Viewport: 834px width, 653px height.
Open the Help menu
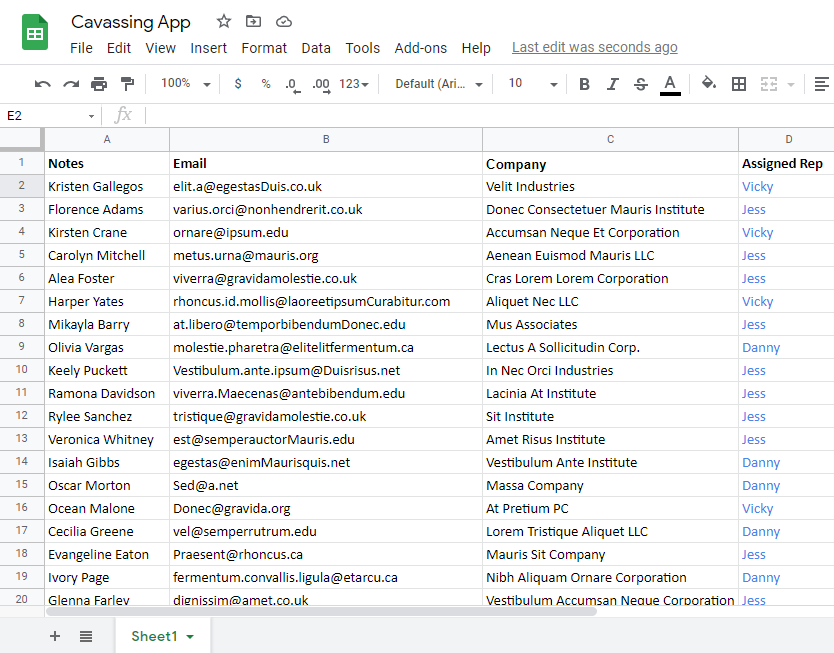(x=476, y=48)
